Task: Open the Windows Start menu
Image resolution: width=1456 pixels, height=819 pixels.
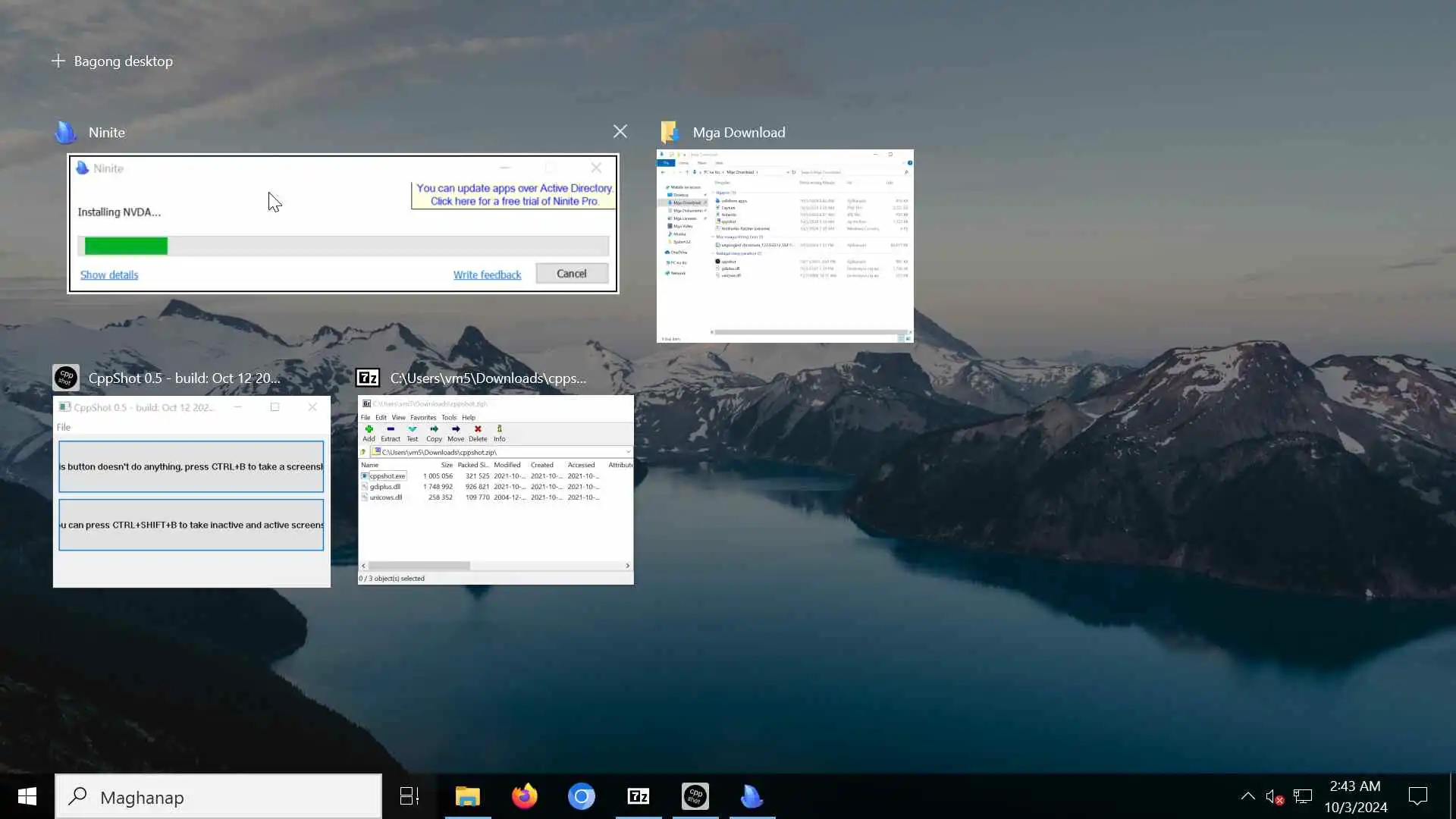Action: 27,796
